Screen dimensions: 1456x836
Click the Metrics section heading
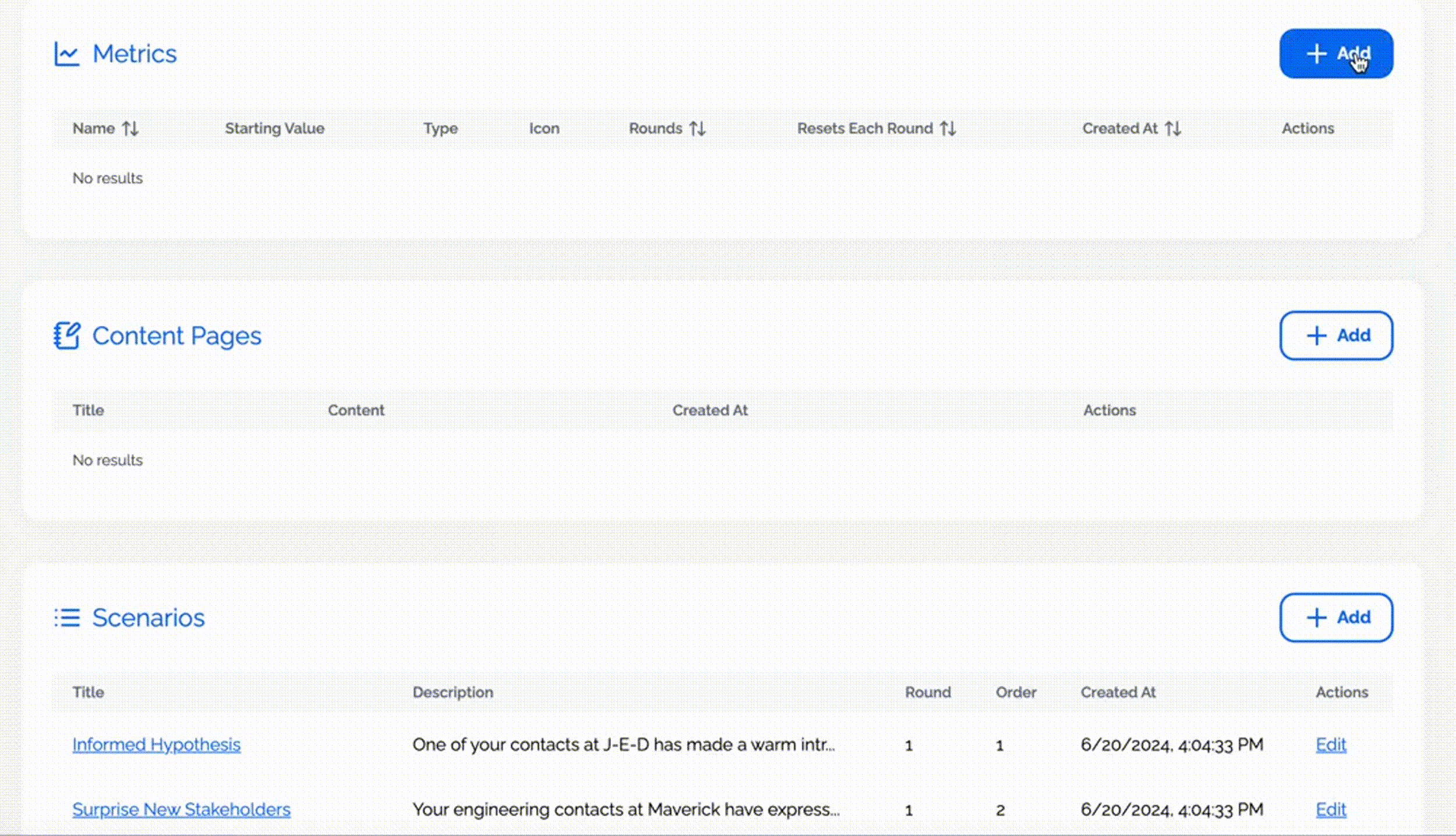135,54
